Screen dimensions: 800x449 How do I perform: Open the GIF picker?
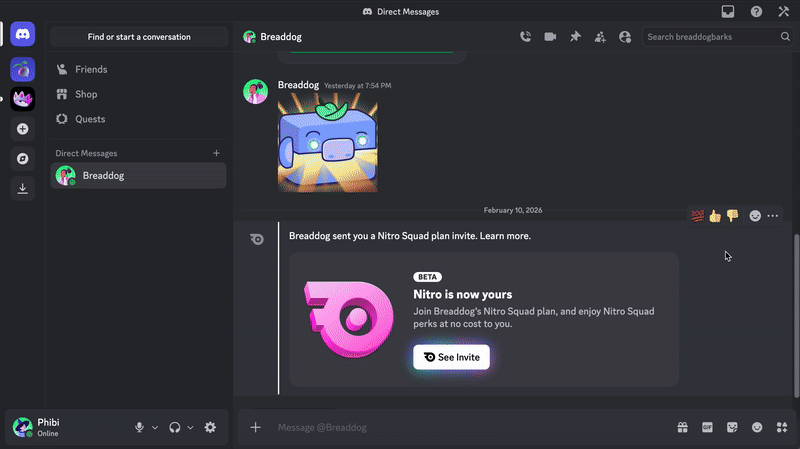707,427
